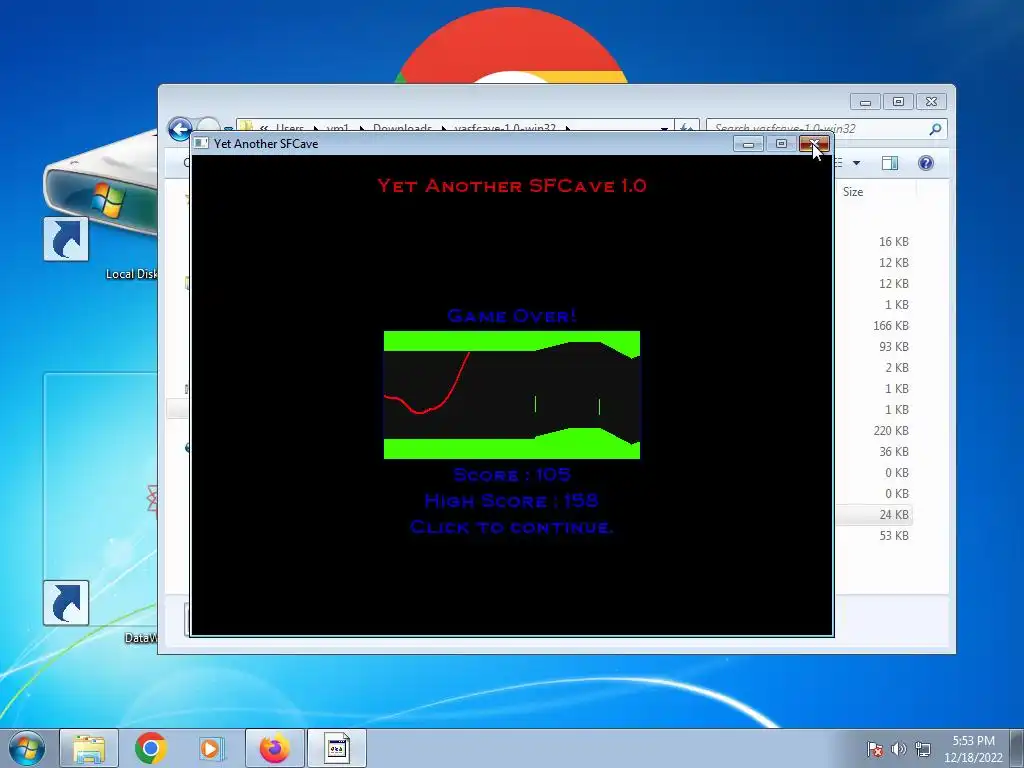The image size is (1024, 768).
Task: Open the address bar history dropdown arrow
Action: pos(664,129)
